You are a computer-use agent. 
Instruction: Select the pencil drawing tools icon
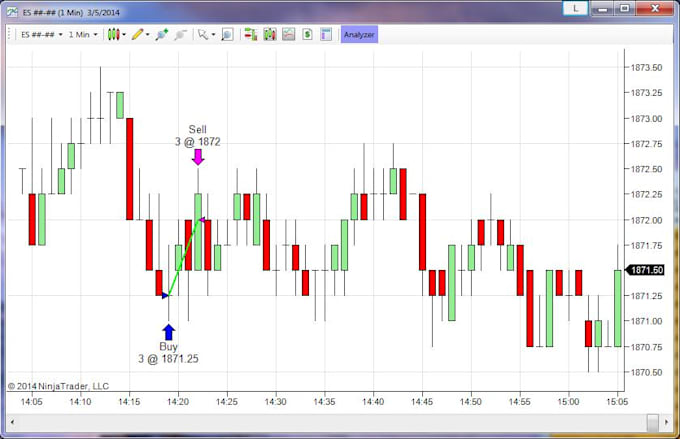point(137,35)
